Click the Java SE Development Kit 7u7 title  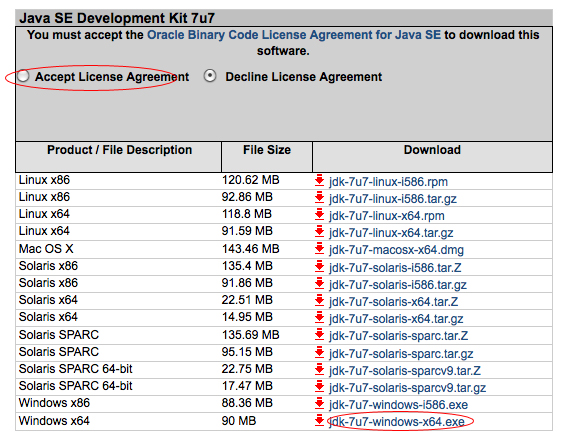coord(117,18)
